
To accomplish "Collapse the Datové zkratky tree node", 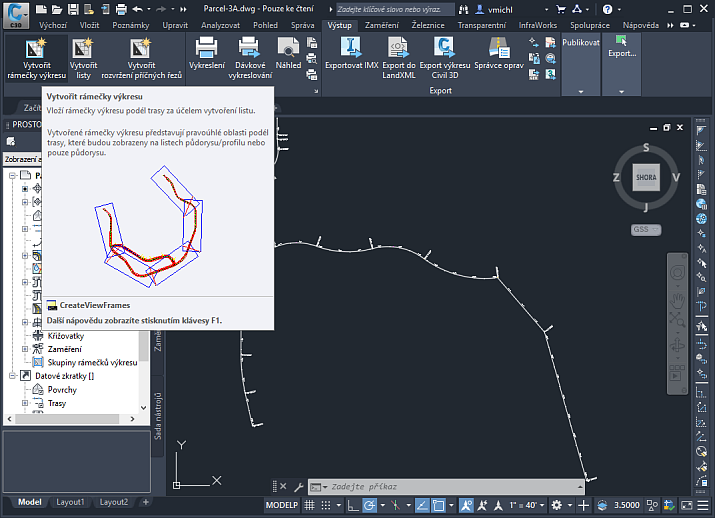I will click(12, 376).
